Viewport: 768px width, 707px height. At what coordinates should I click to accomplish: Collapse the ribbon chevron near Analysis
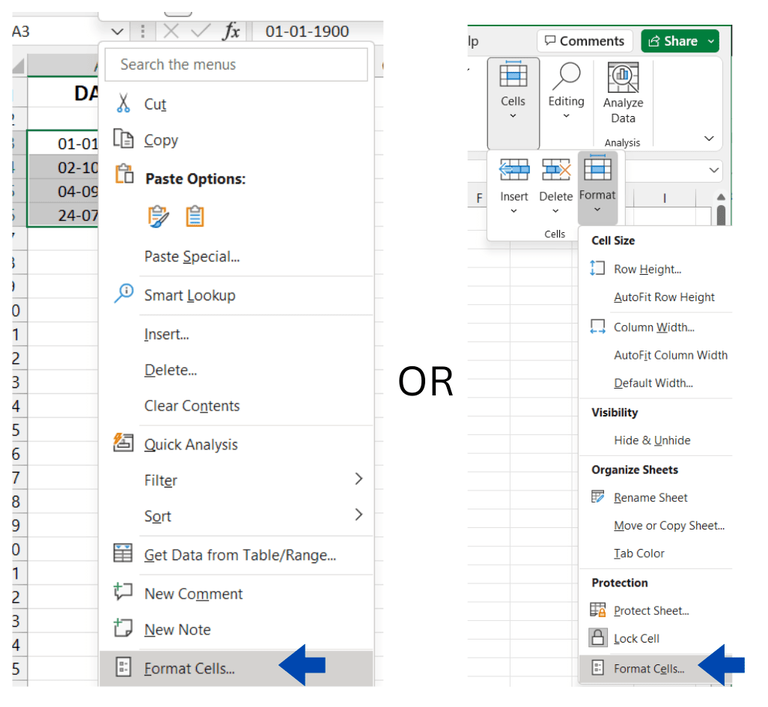tap(709, 139)
